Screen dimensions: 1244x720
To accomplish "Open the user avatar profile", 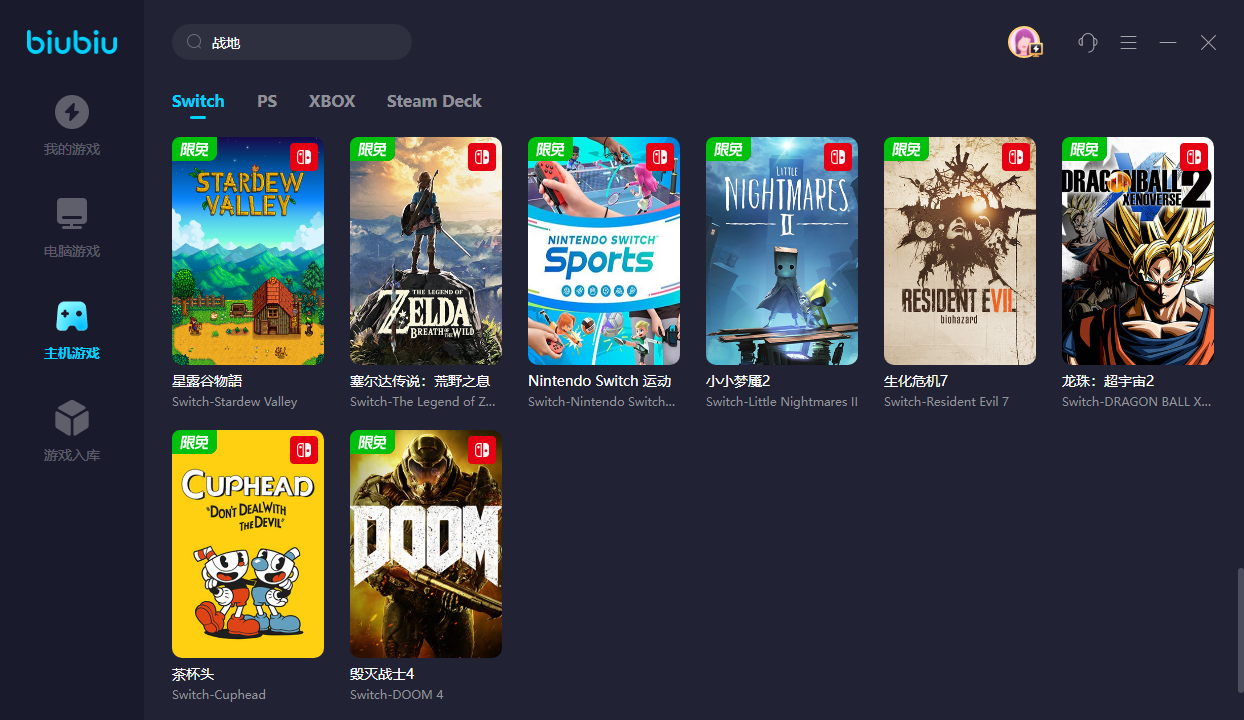I will [1024, 42].
